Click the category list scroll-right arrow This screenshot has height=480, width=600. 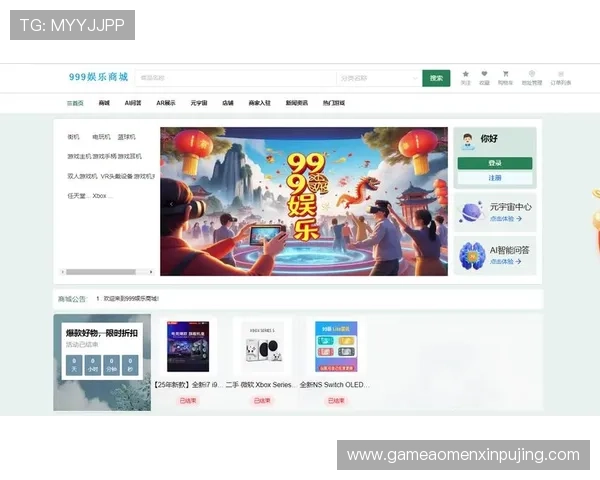click(x=151, y=272)
